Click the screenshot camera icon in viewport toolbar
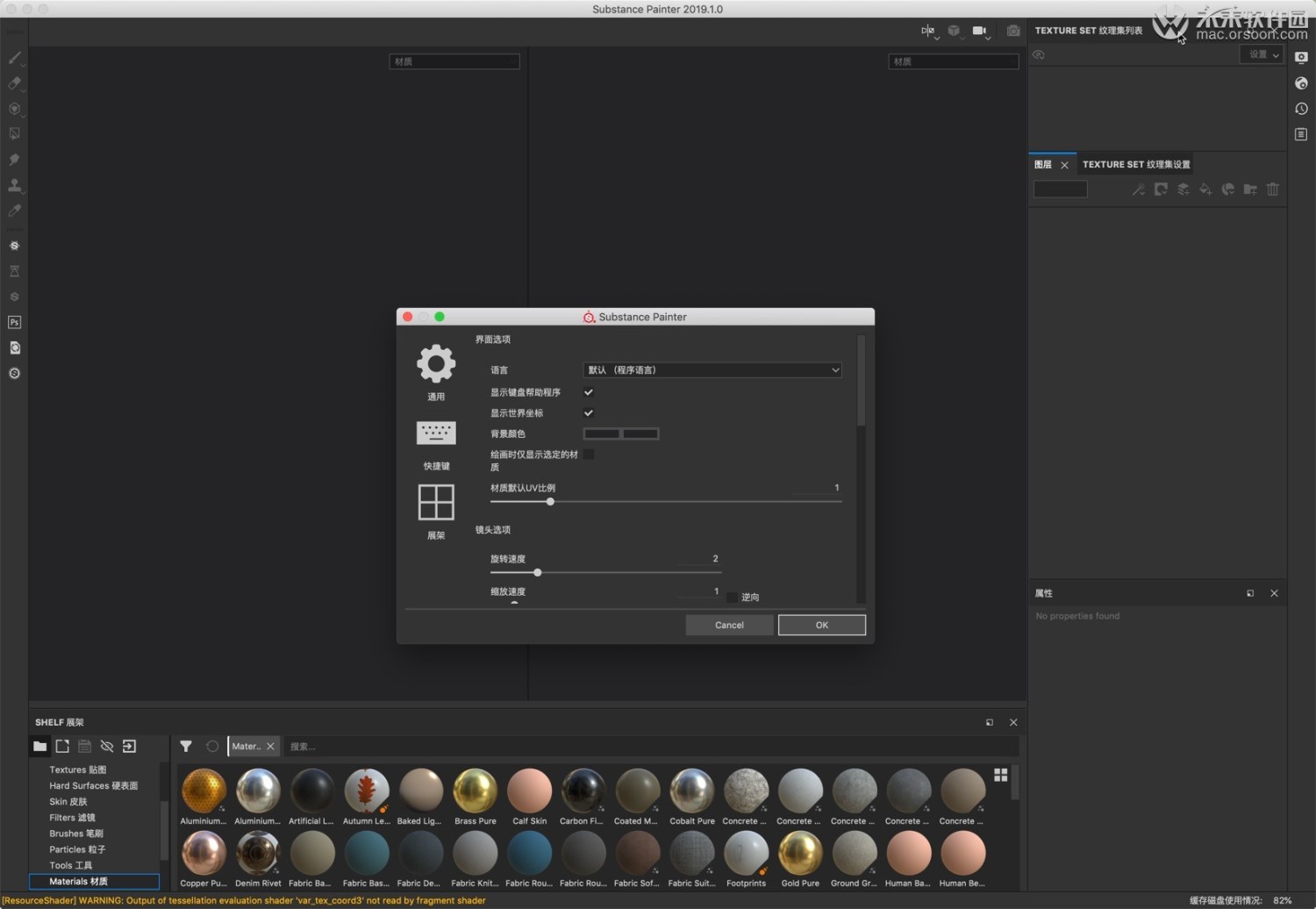The width and height of the screenshot is (1316, 909). pyautogui.click(x=1013, y=31)
